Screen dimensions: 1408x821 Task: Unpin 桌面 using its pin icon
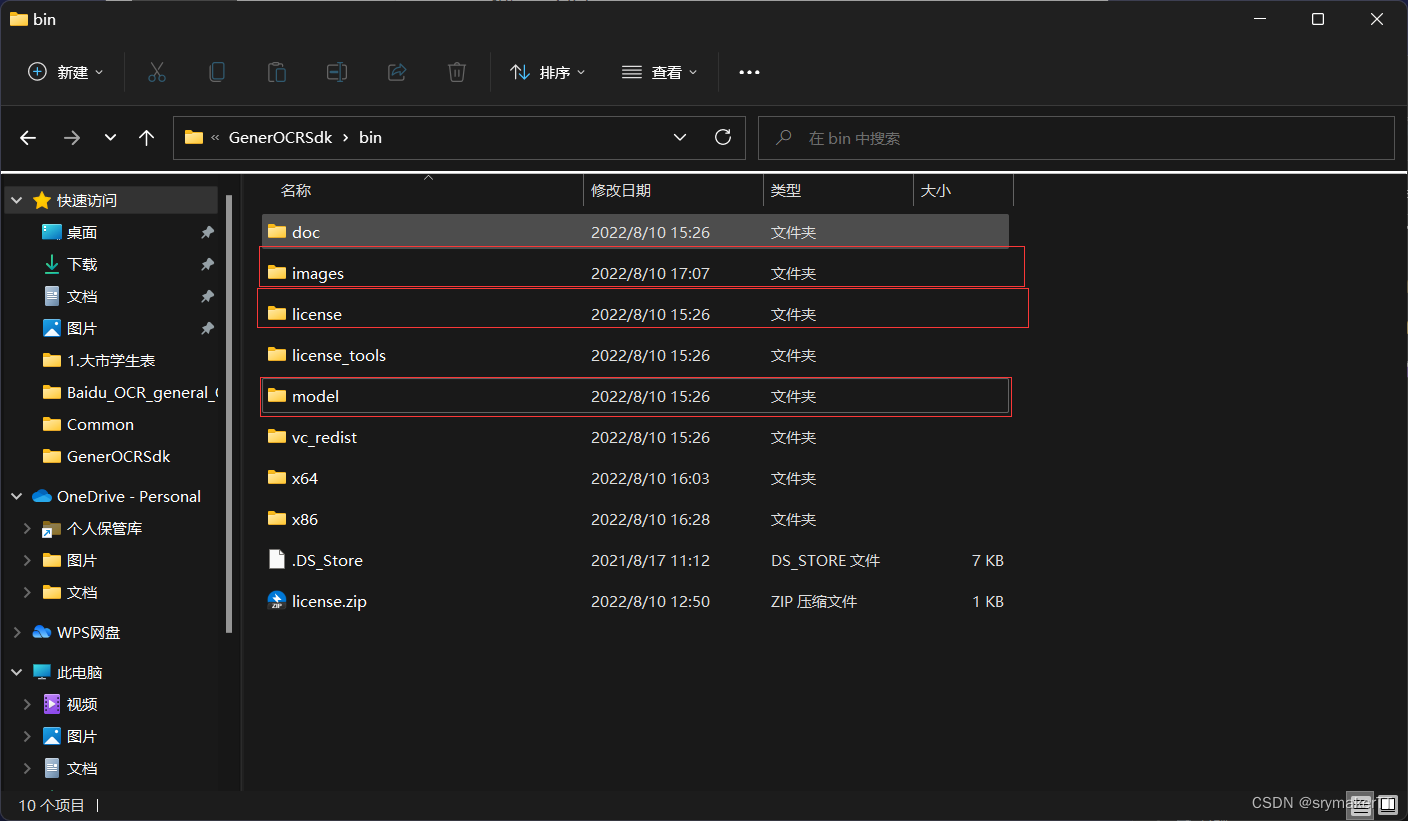pos(207,233)
